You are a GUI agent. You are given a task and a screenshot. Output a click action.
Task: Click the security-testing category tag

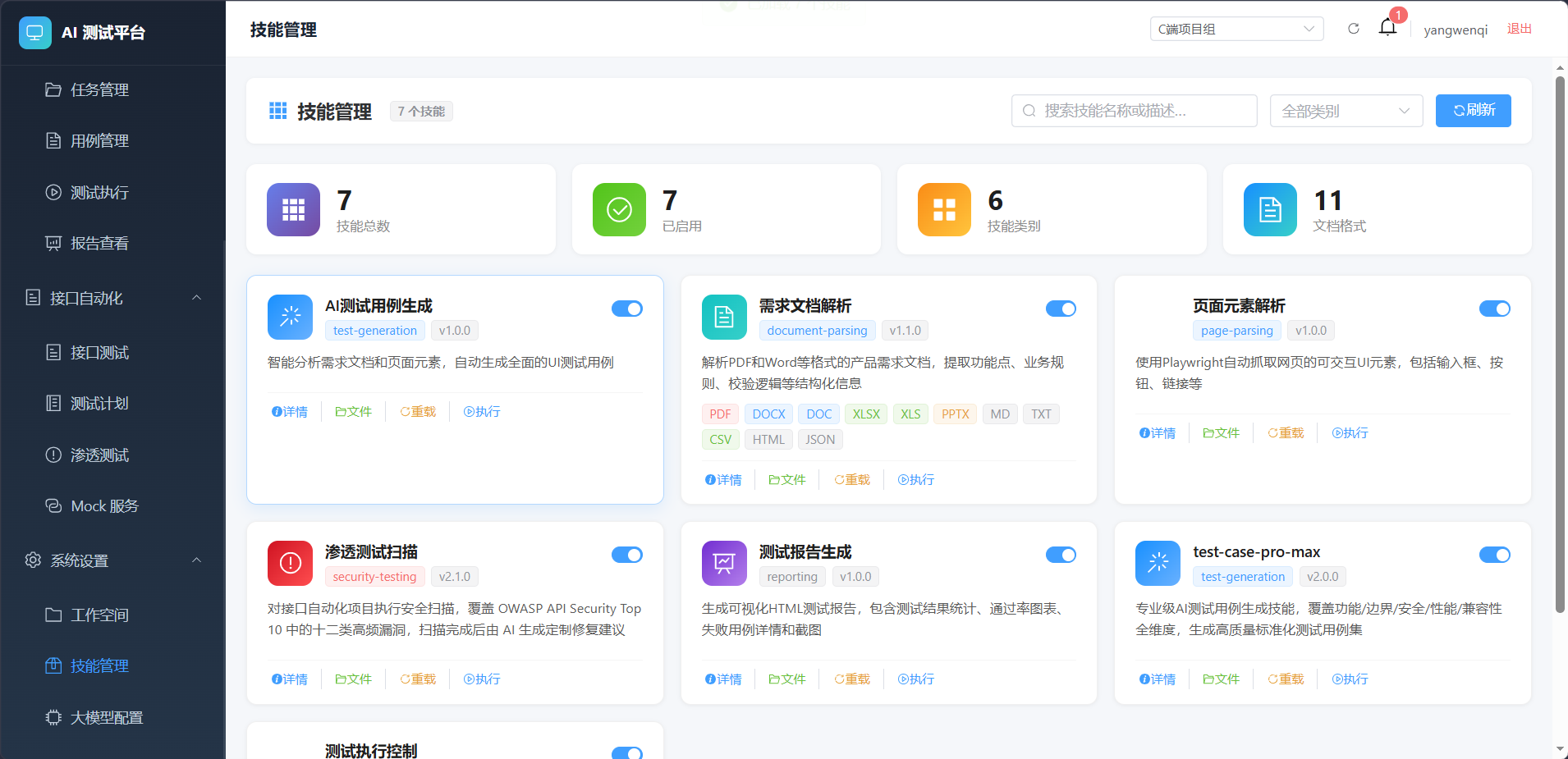pos(374,577)
